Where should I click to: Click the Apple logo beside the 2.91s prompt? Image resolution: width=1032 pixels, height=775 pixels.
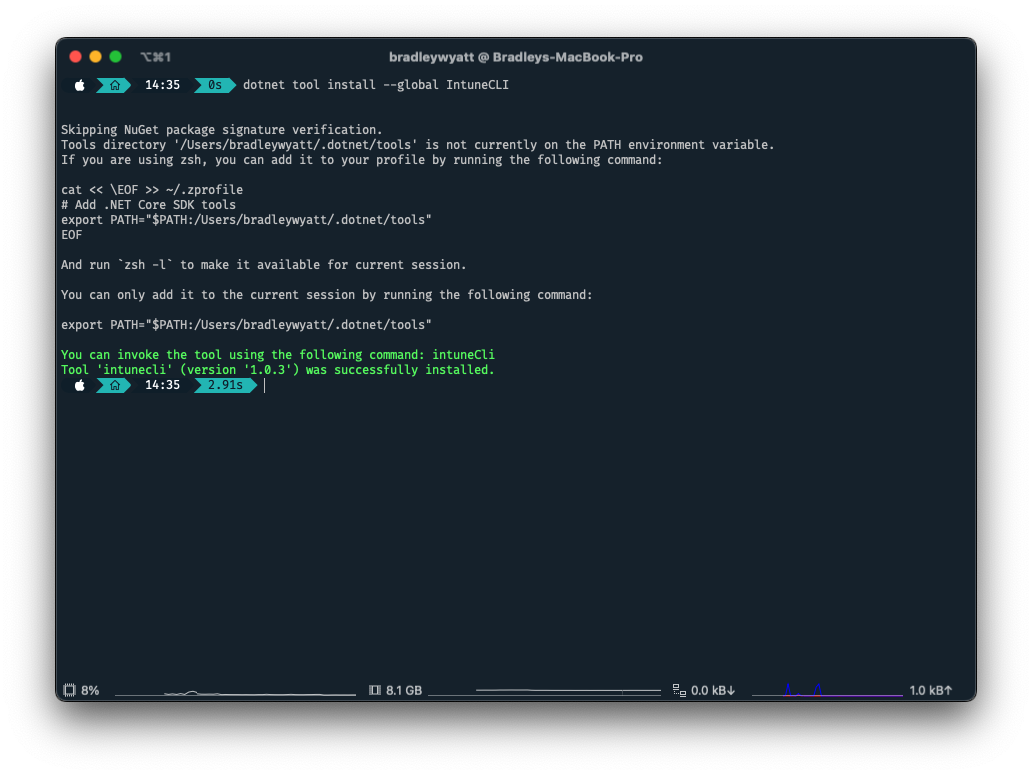[80, 385]
